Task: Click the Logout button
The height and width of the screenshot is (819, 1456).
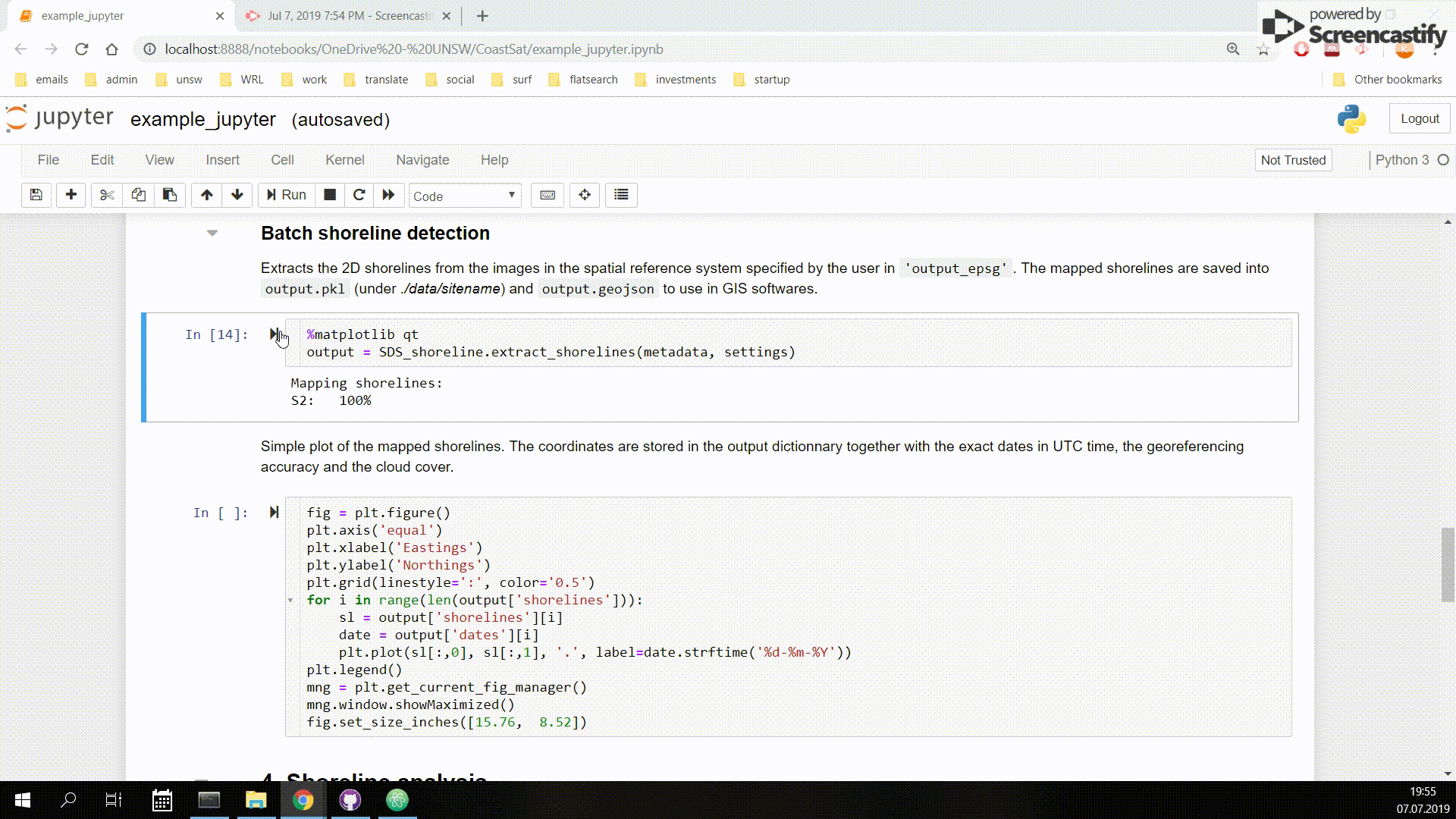Action: pyautogui.click(x=1420, y=119)
